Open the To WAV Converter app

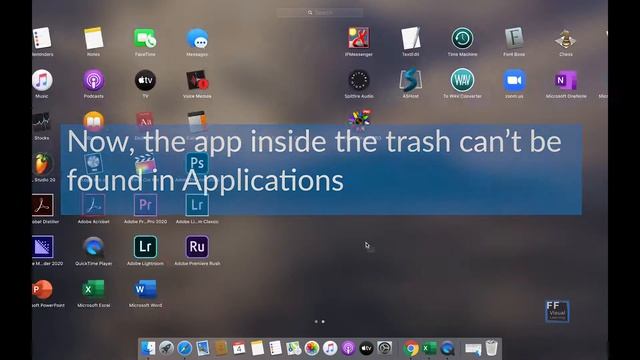[462, 80]
